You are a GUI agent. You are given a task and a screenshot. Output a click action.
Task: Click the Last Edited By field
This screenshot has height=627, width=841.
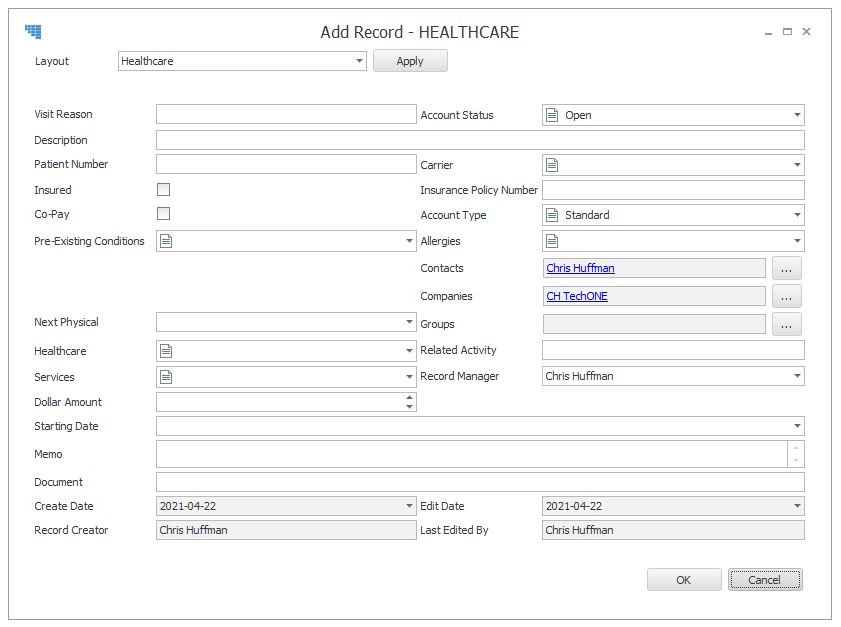674,530
